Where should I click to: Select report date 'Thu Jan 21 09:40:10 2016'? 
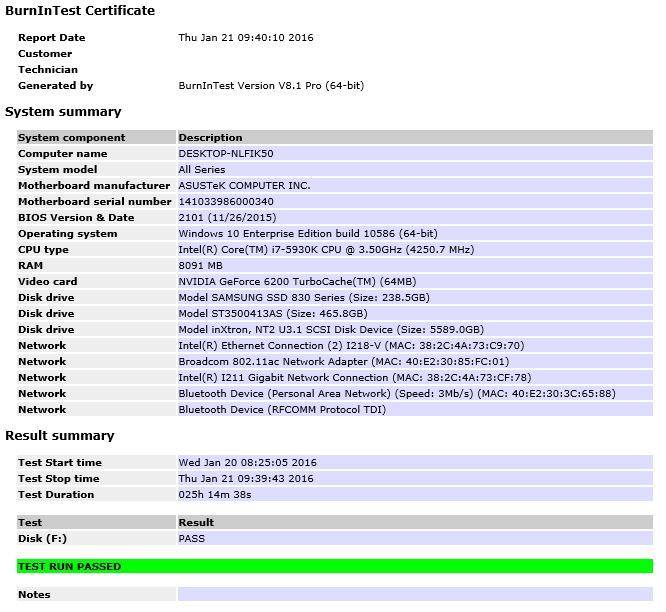[x=246, y=38]
